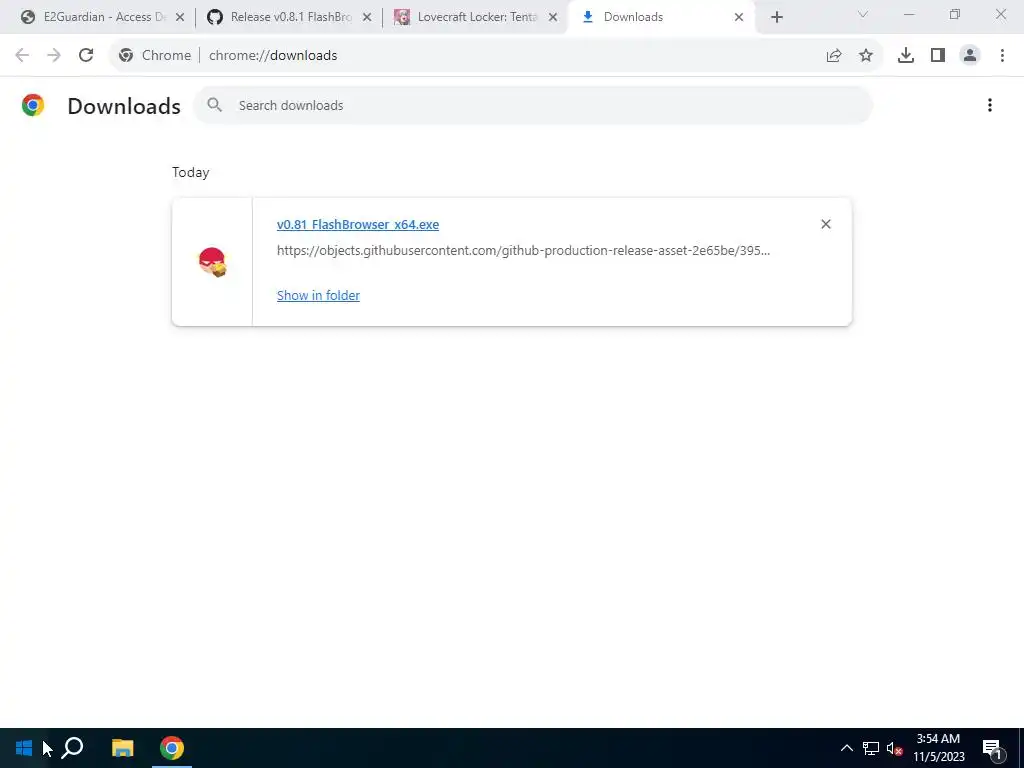Bookmark this tab with star icon
This screenshot has width=1024, height=768.
point(866,56)
